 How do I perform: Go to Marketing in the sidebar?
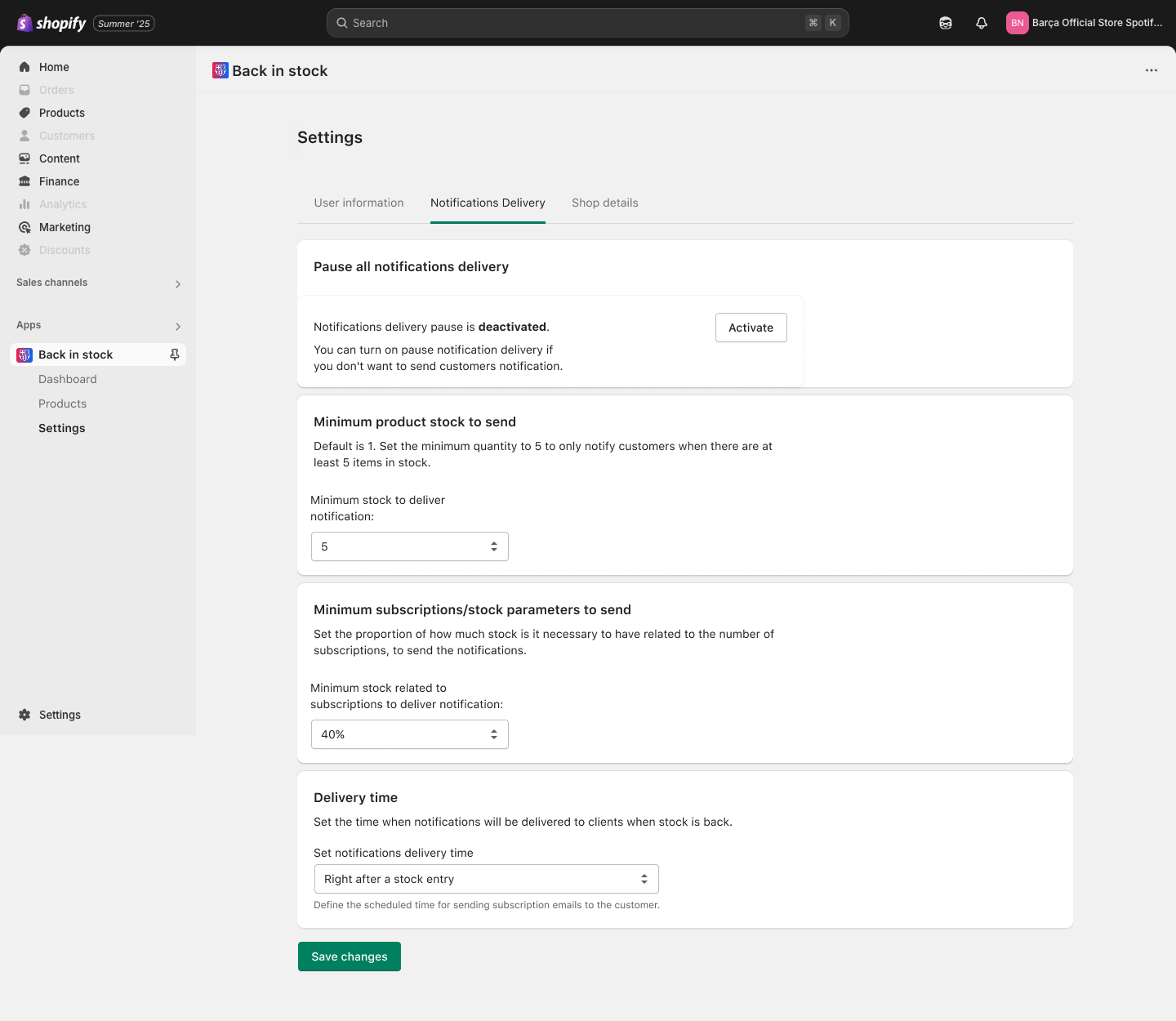pyautogui.click(x=65, y=227)
